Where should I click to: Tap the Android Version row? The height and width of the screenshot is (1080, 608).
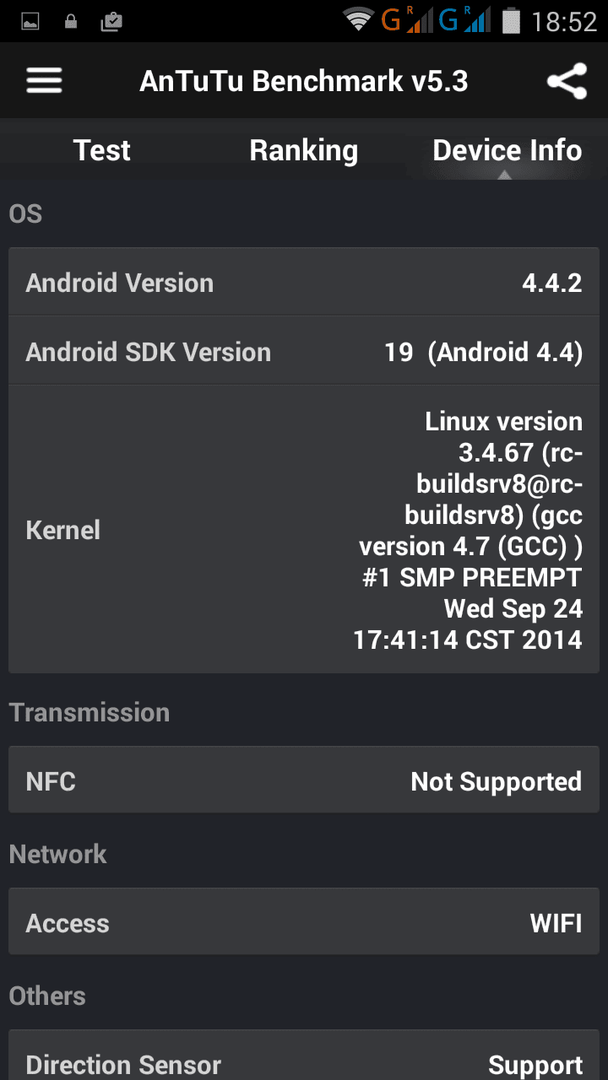pyautogui.click(x=304, y=282)
